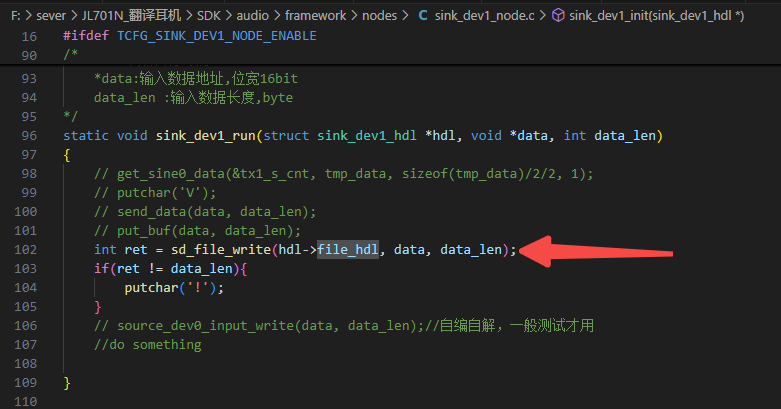Screen dimensions: 781x409
Task: Click the closing brace on line 109
Action: 67,383
